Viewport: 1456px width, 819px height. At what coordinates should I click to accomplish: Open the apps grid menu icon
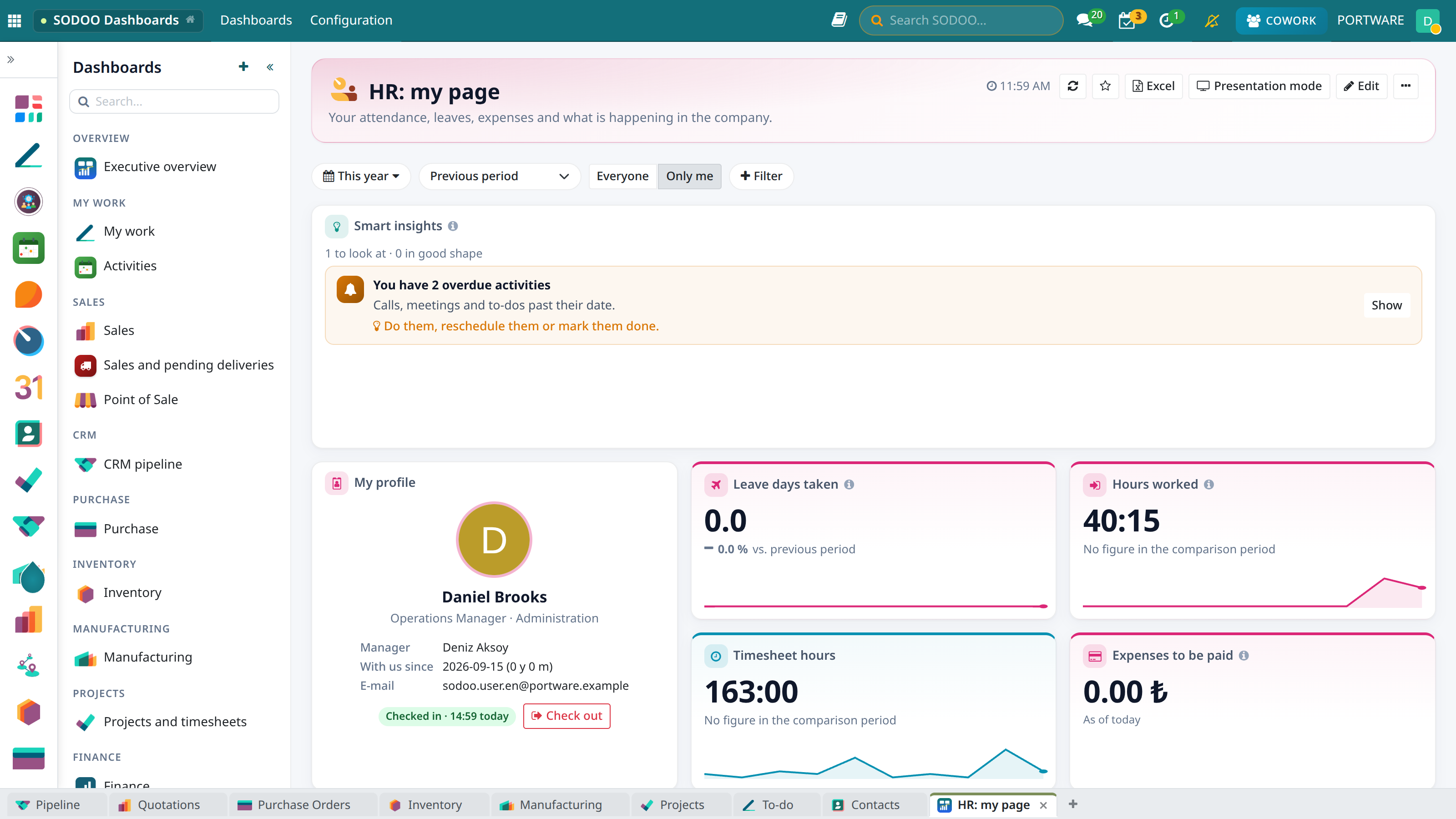(15, 20)
